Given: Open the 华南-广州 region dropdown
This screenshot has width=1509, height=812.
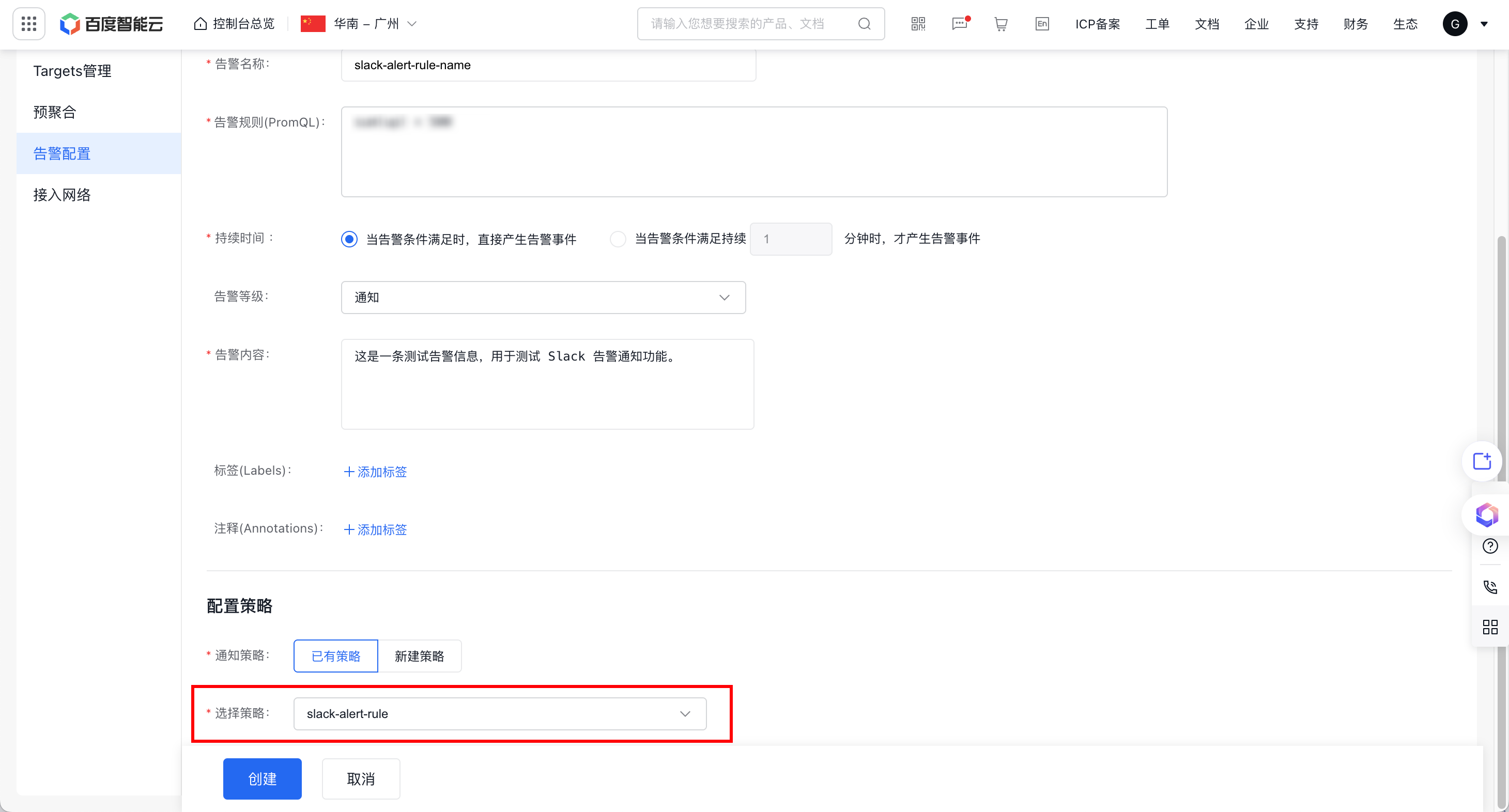Looking at the screenshot, I should point(359,24).
